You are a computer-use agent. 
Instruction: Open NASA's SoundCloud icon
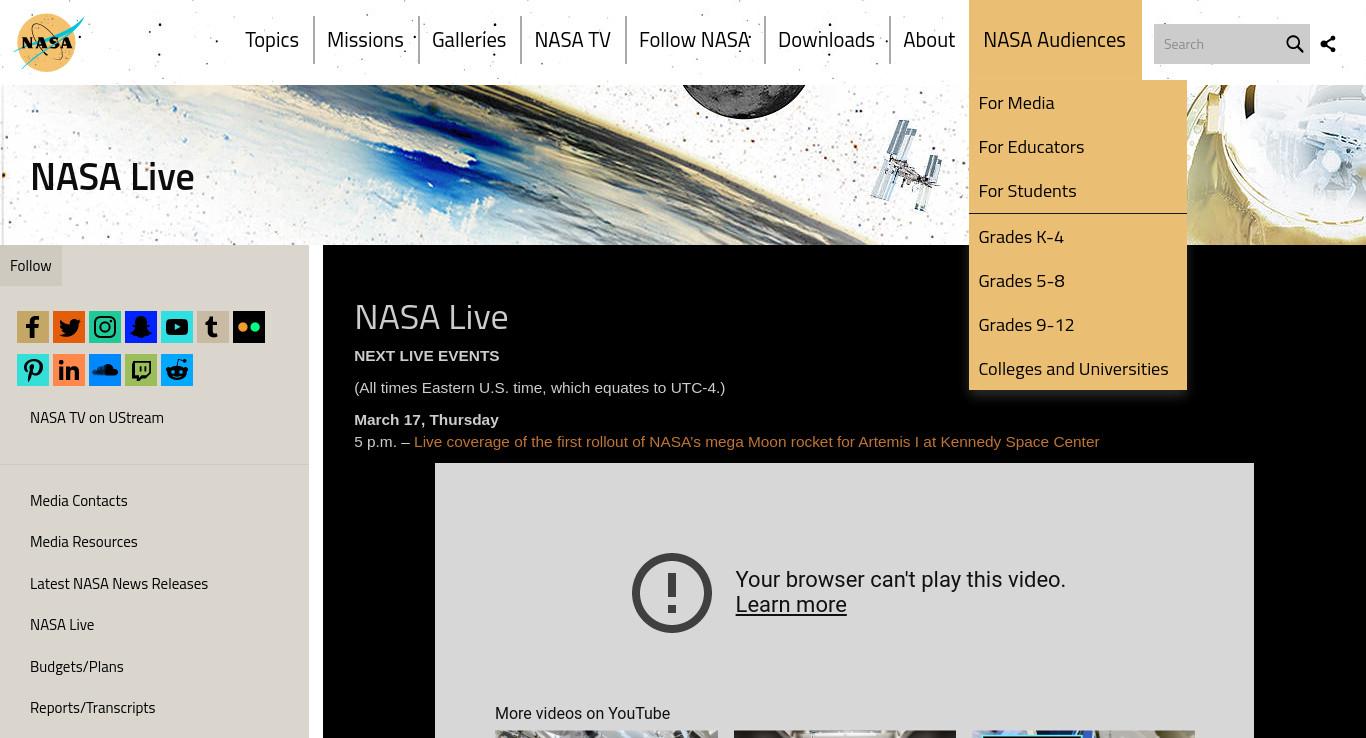pyautogui.click(x=105, y=370)
